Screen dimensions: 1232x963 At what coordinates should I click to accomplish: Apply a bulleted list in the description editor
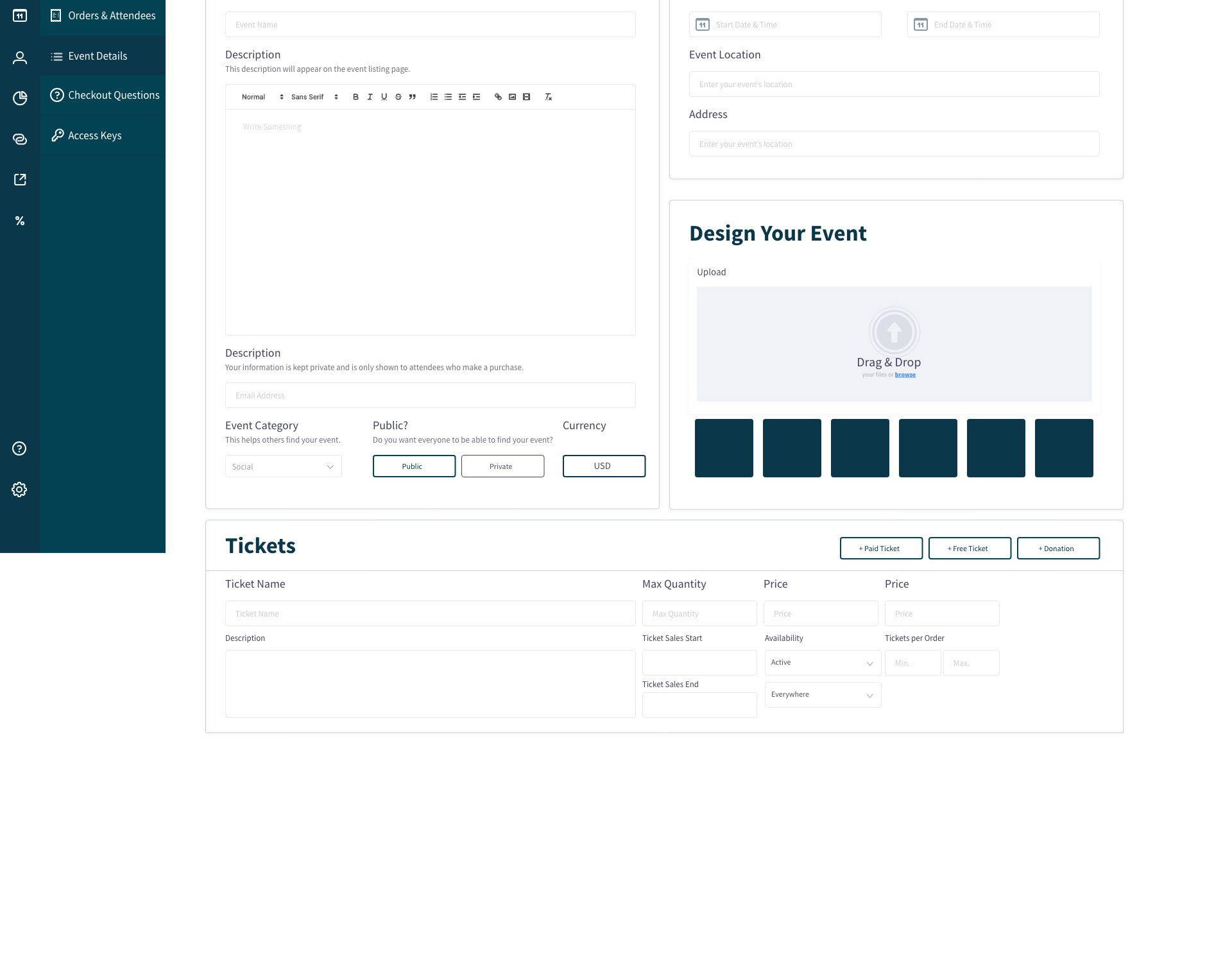(448, 97)
